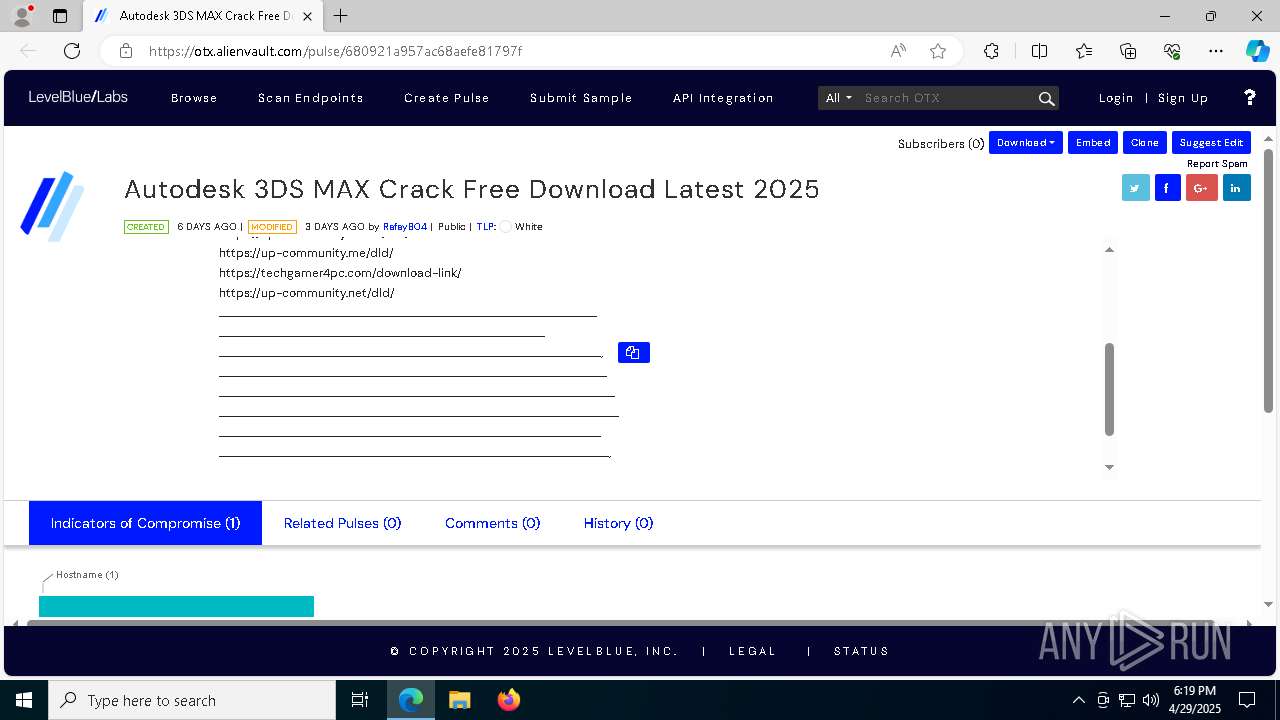Open Create Pulse menu item
1280x720 pixels.
[x=447, y=98]
